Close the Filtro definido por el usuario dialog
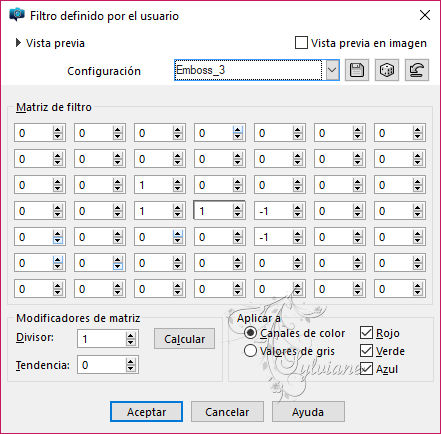The width and height of the screenshot is (441, 434). 425,15
